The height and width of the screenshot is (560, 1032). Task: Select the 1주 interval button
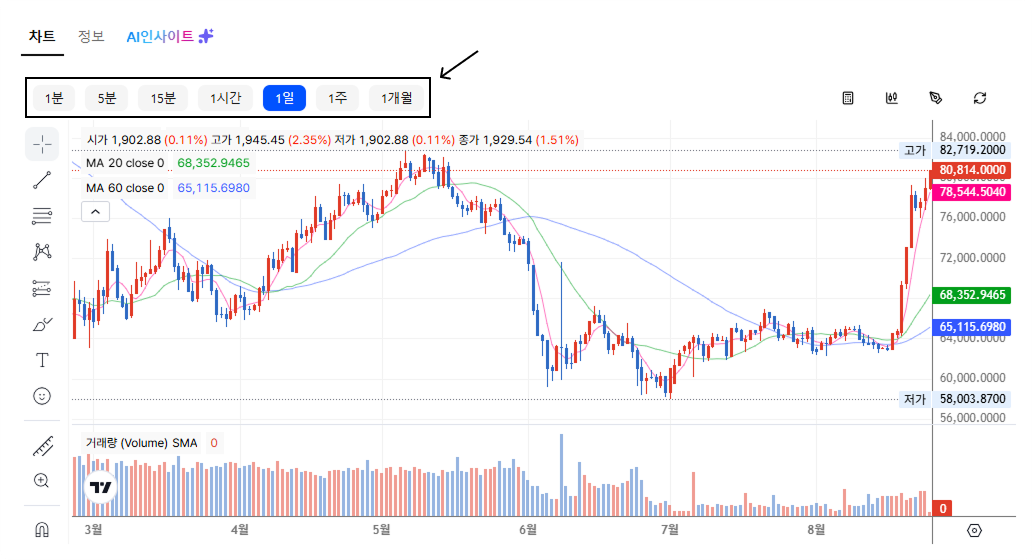pyautogui.click(x=338, y=98)
